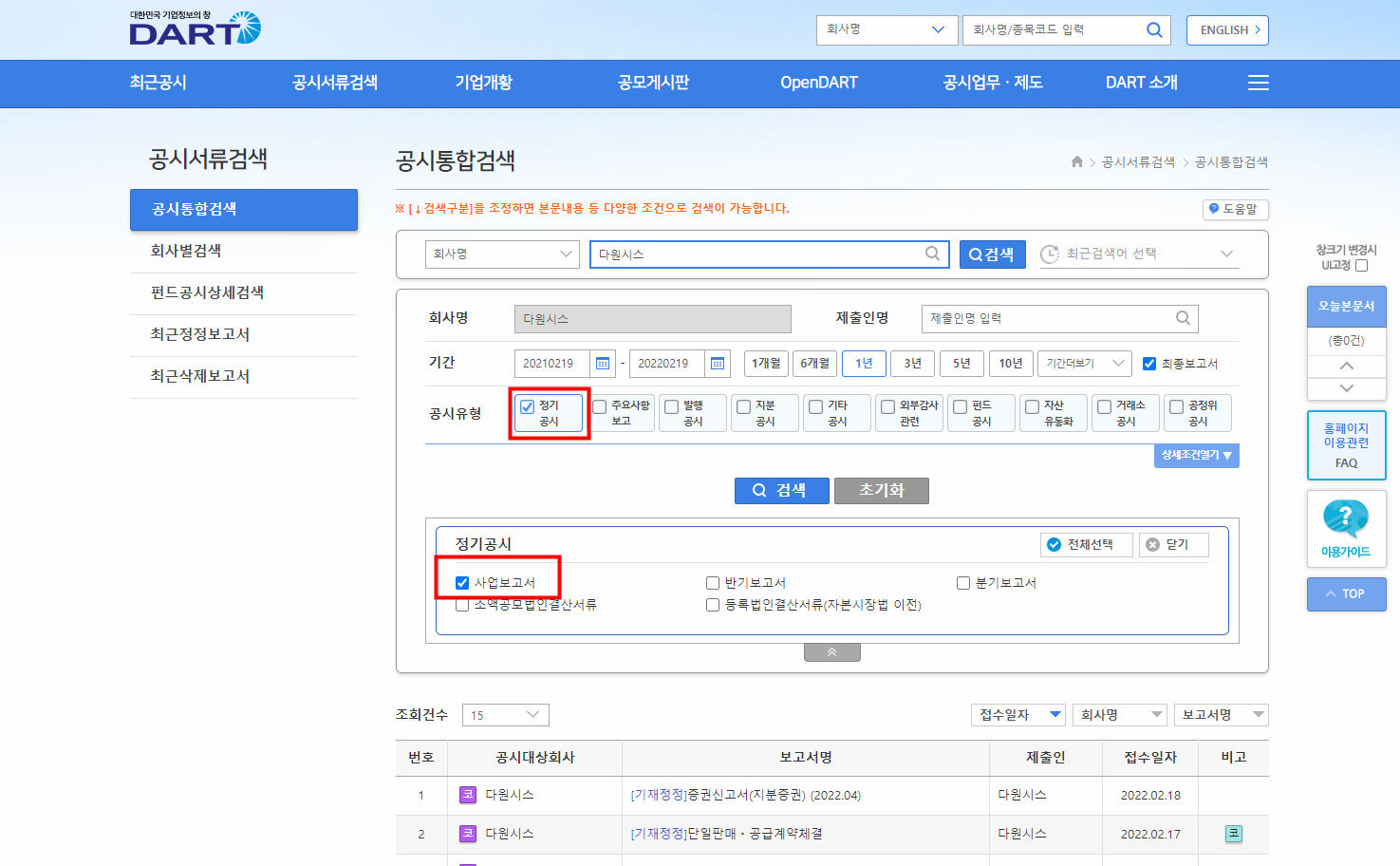Click the 최근검색어 clock icon
Screen dimensions: 1400x866
pyautogui.click(x=1049, y=254)
